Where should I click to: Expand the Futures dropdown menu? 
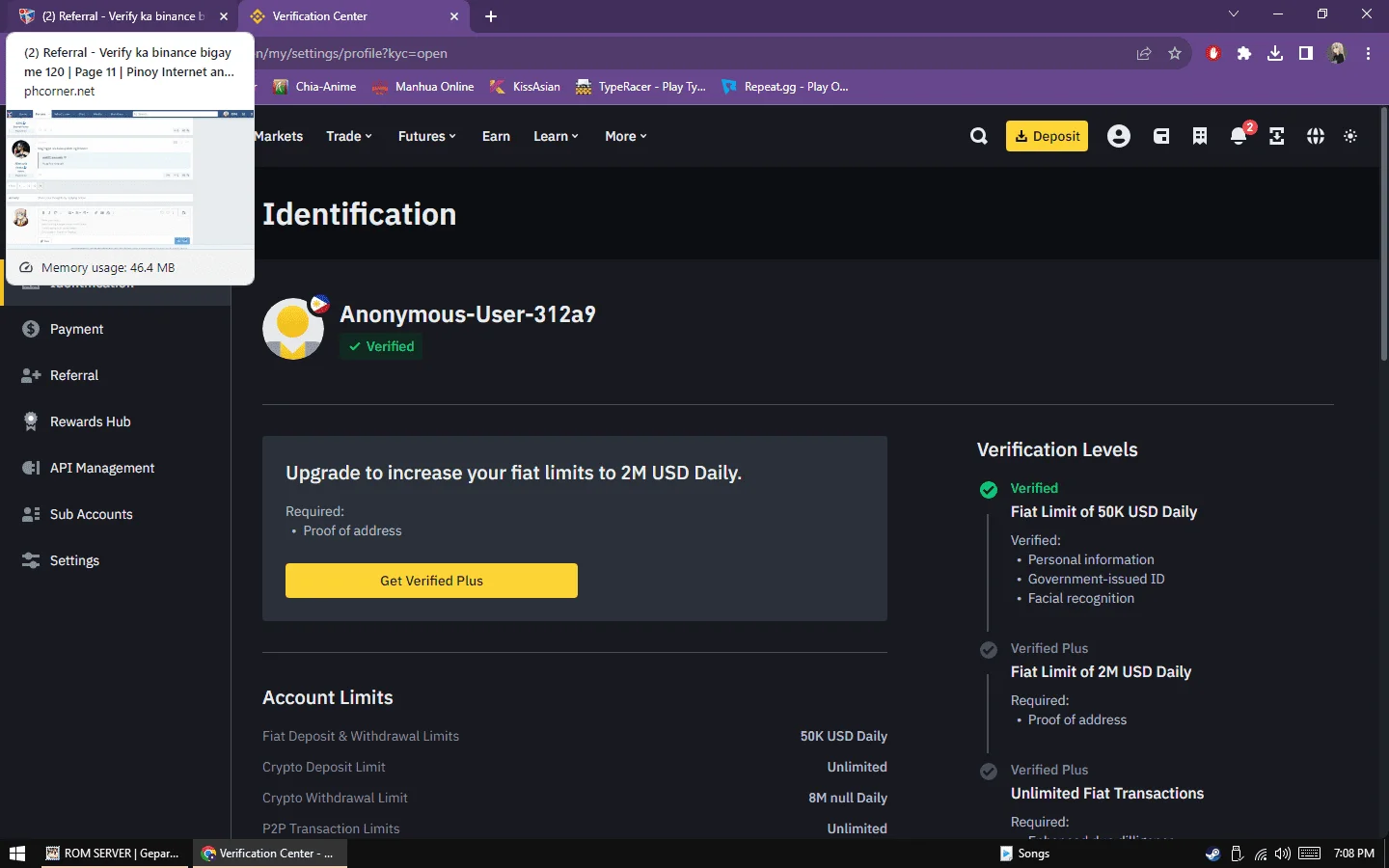tap(427, 136)
